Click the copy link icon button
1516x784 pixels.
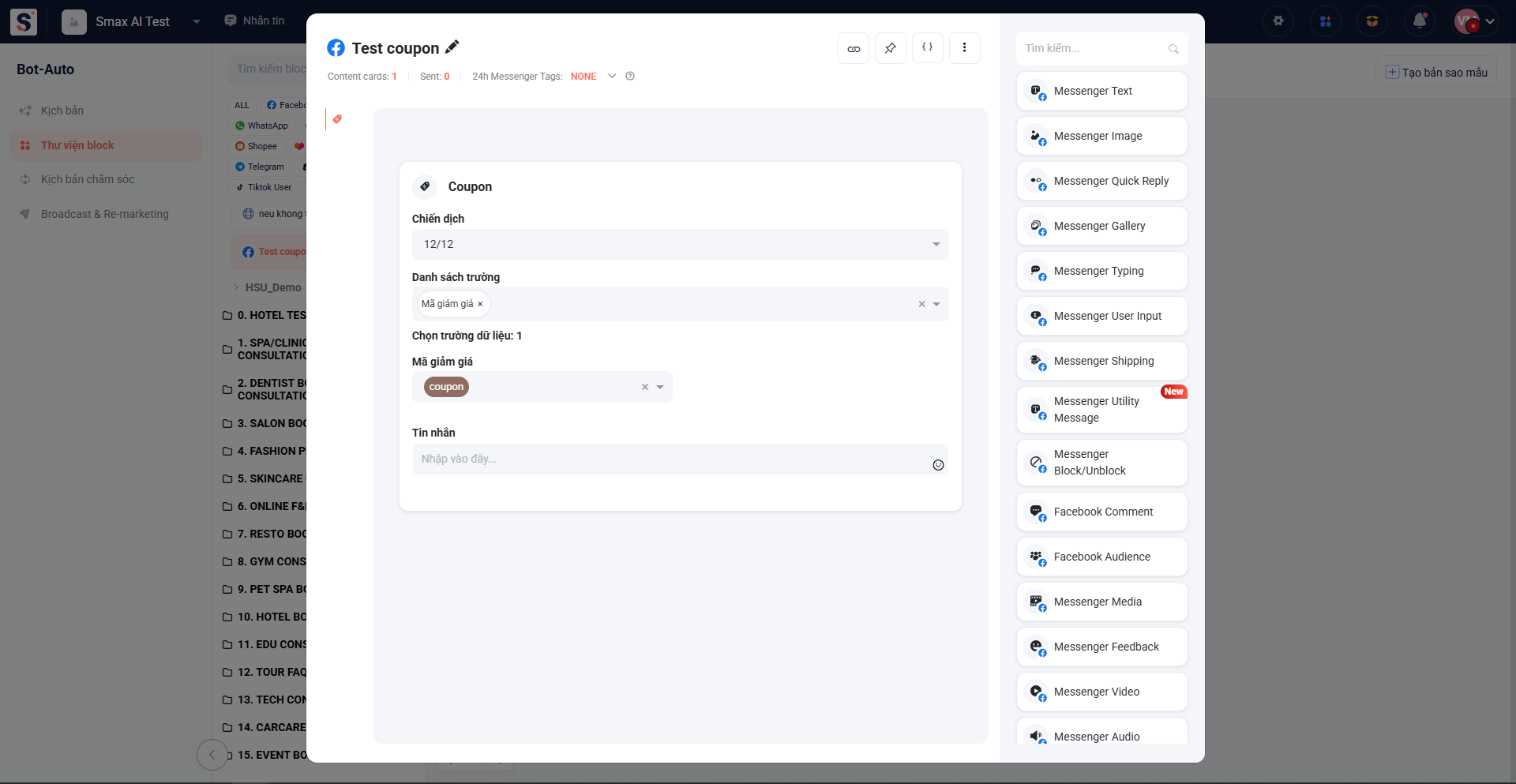click(854, 48)
